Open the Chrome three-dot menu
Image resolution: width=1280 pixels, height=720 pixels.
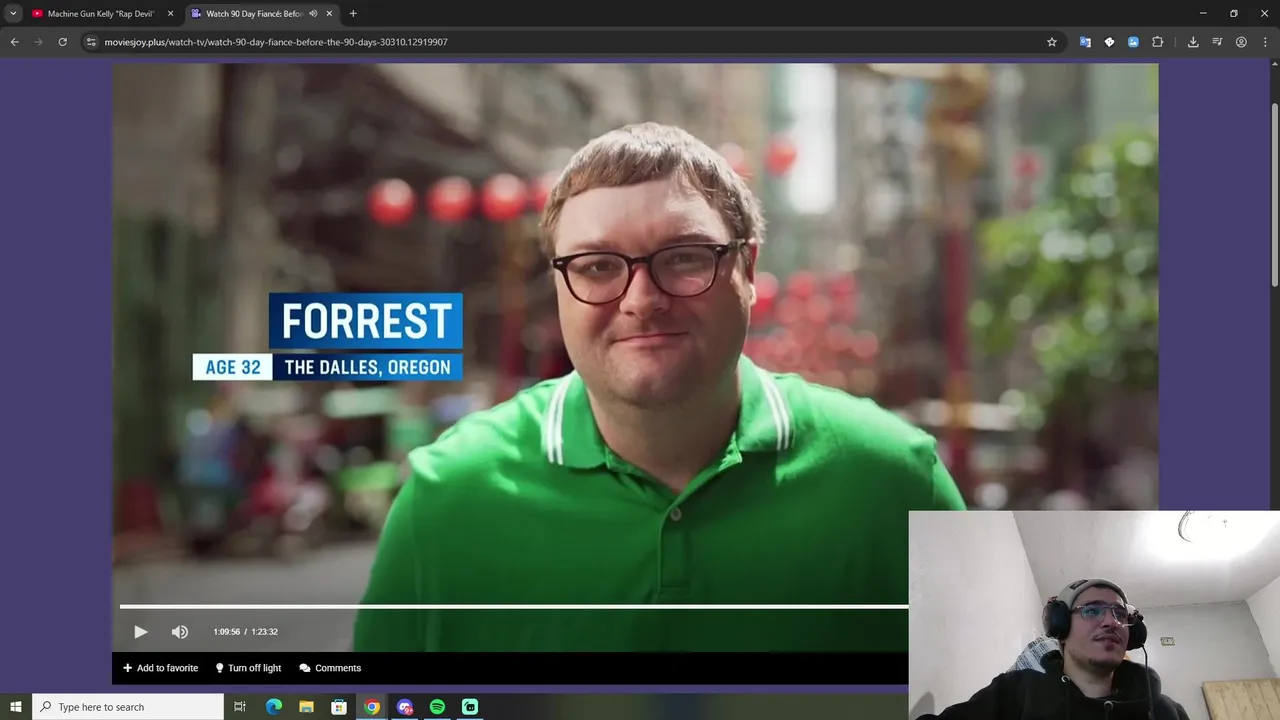(x=1265, y=42)
